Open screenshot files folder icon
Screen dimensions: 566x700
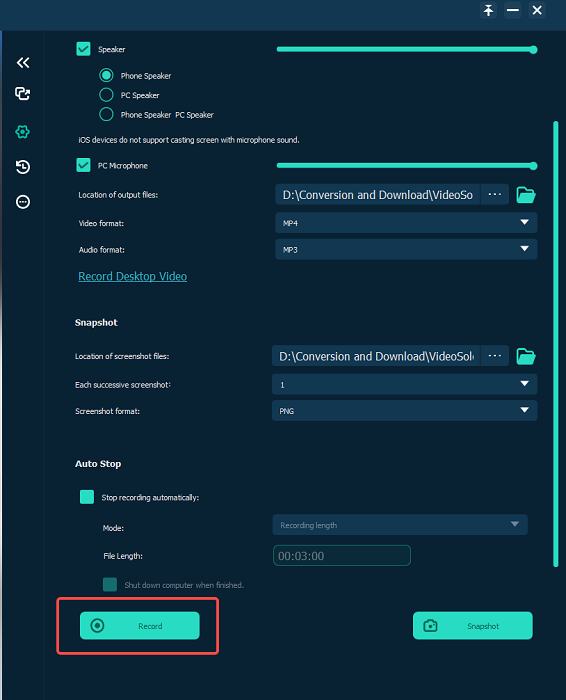click(526, 356)
